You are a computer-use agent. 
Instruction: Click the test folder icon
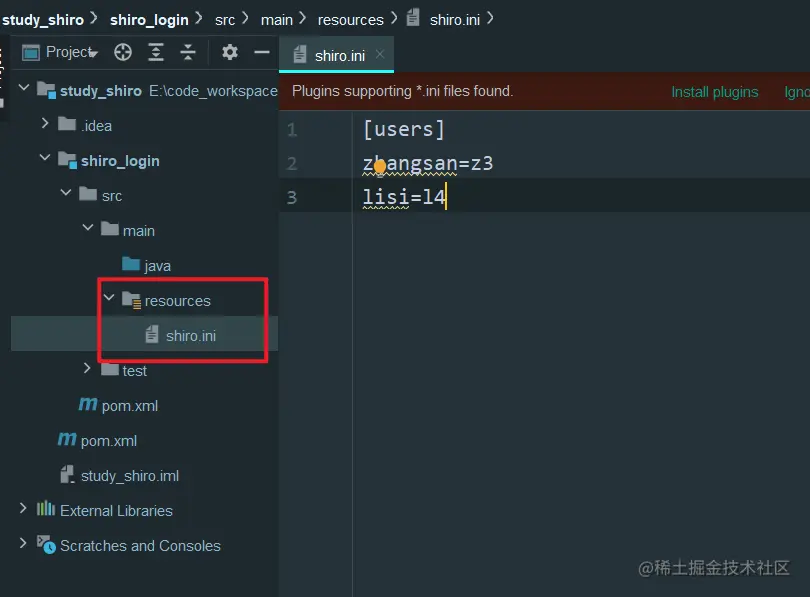coord(110,369)
